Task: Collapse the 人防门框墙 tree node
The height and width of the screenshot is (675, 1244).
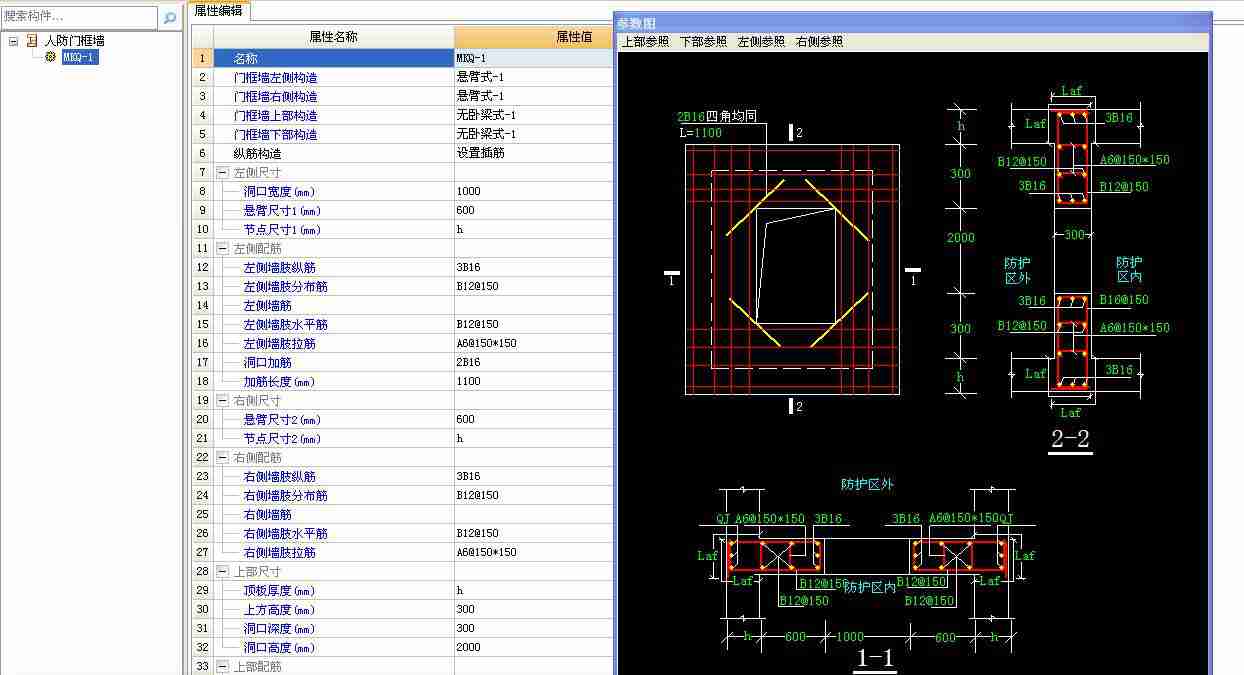Action: pyautogui.click(x=13, y=41)
